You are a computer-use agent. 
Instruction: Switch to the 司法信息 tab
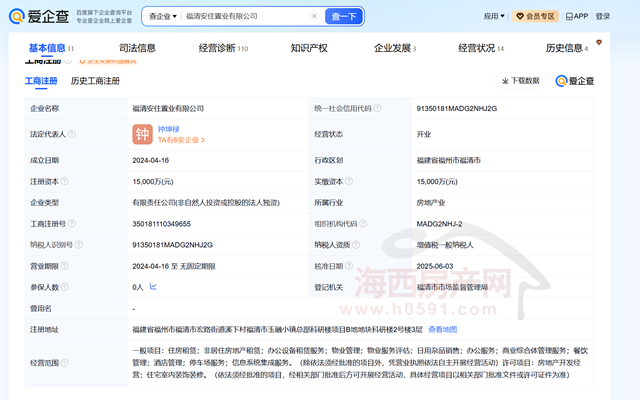tap(137, 48)
